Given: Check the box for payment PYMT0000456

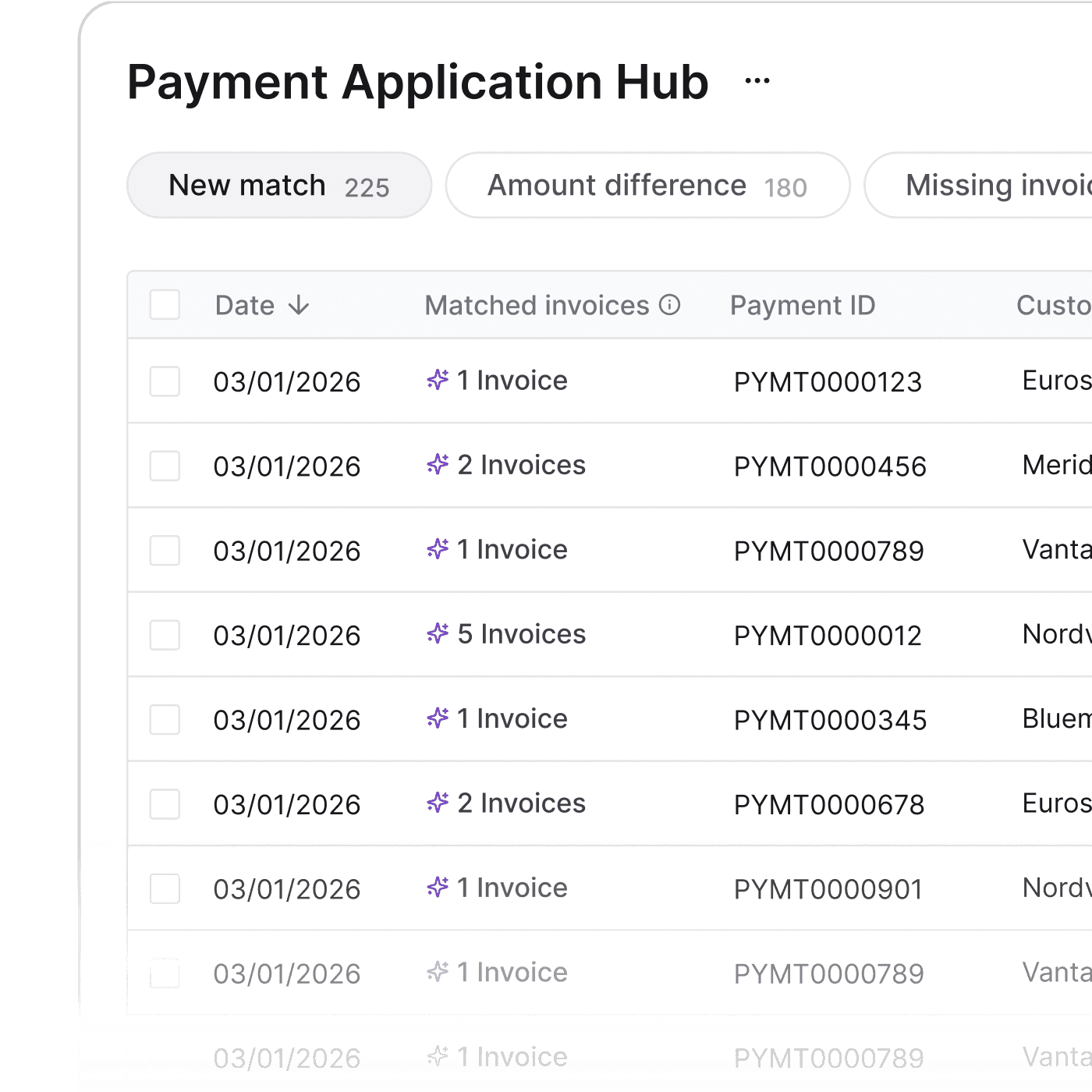Looking at the screenshot, I should (x=165, y=466).
